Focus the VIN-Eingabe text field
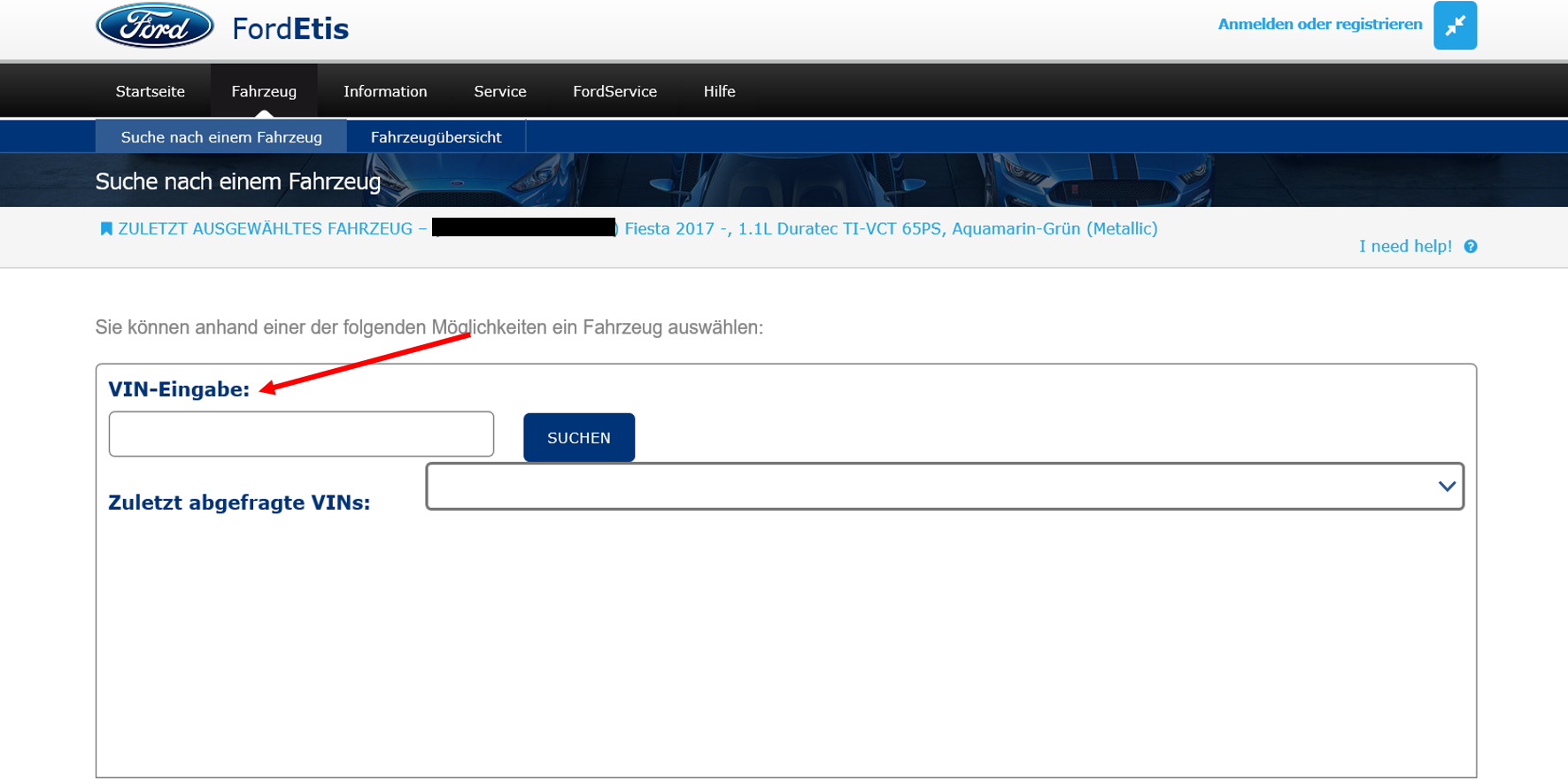1568x784 pixels. (301, 434)
